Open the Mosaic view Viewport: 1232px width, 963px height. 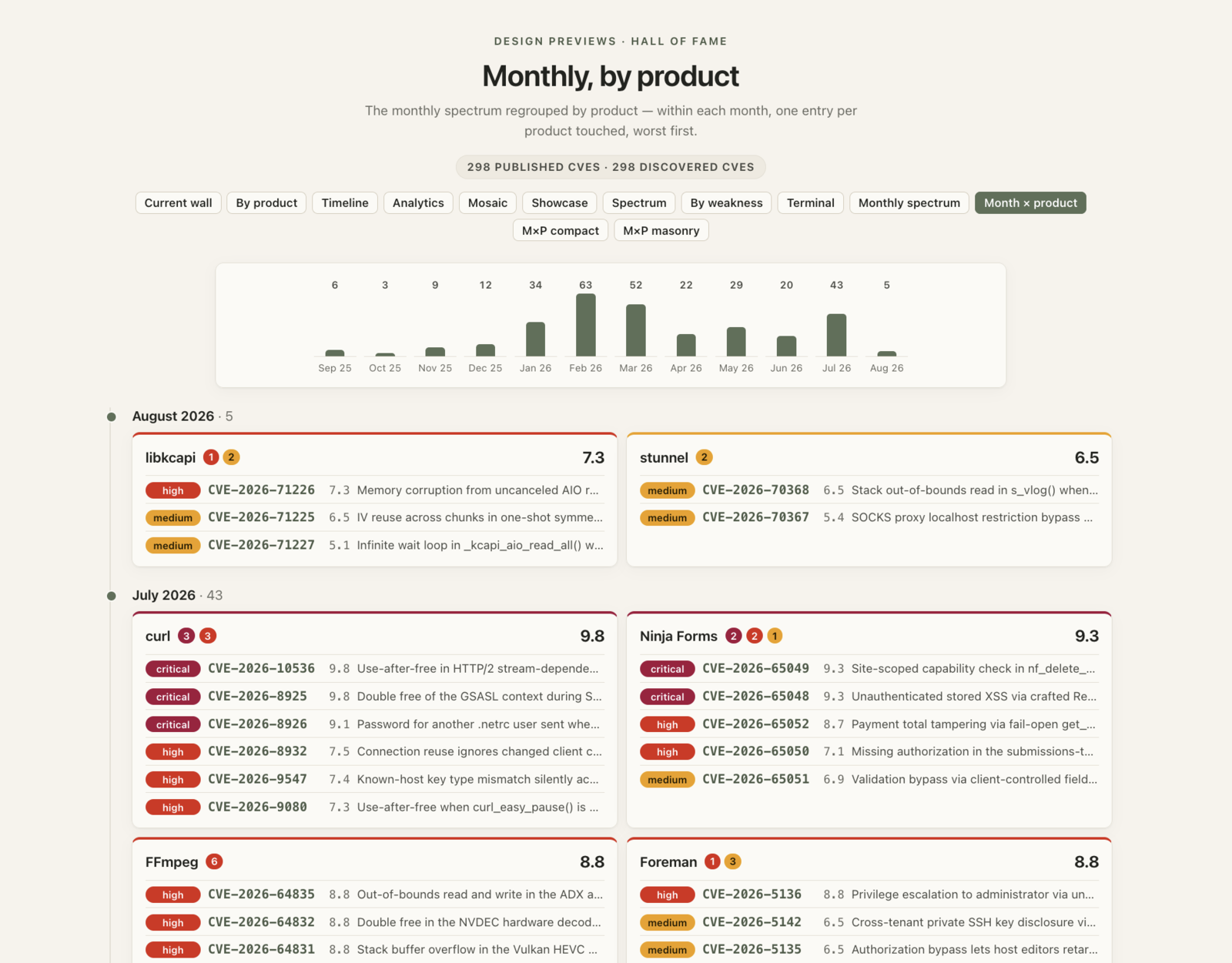(487, 202)
